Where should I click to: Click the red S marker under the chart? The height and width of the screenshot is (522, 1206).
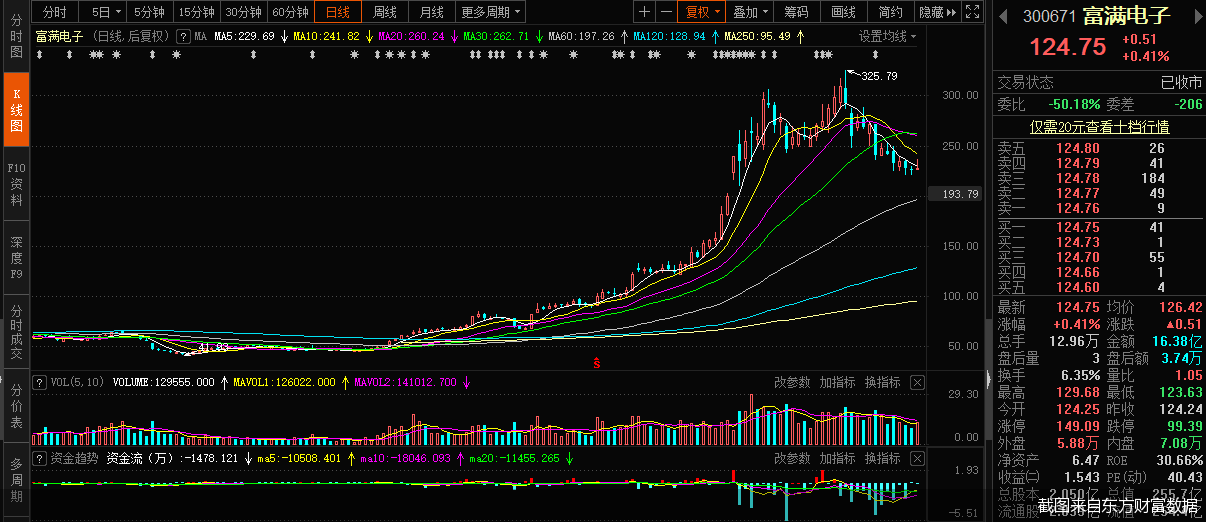click(596, 362)
